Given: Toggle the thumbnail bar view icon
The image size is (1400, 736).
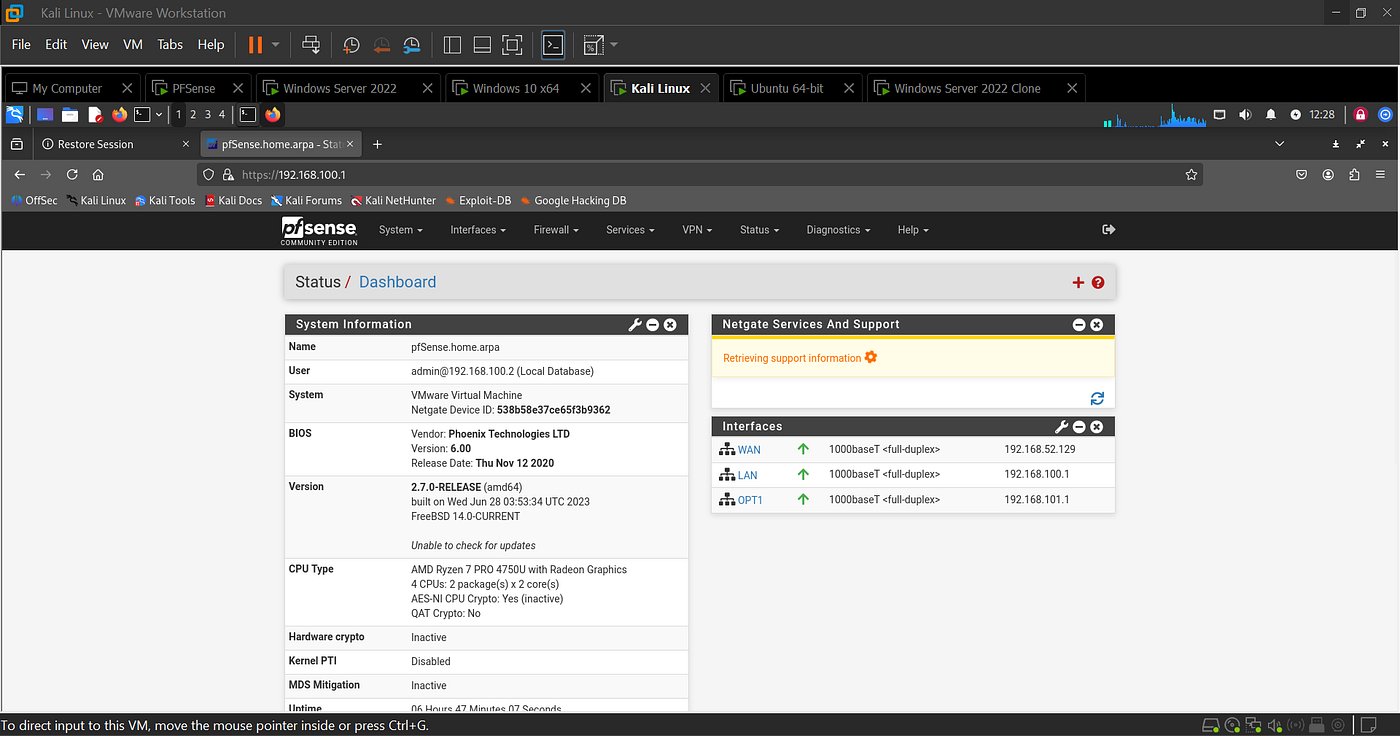Looking at the screenshot, I should 482,45.
